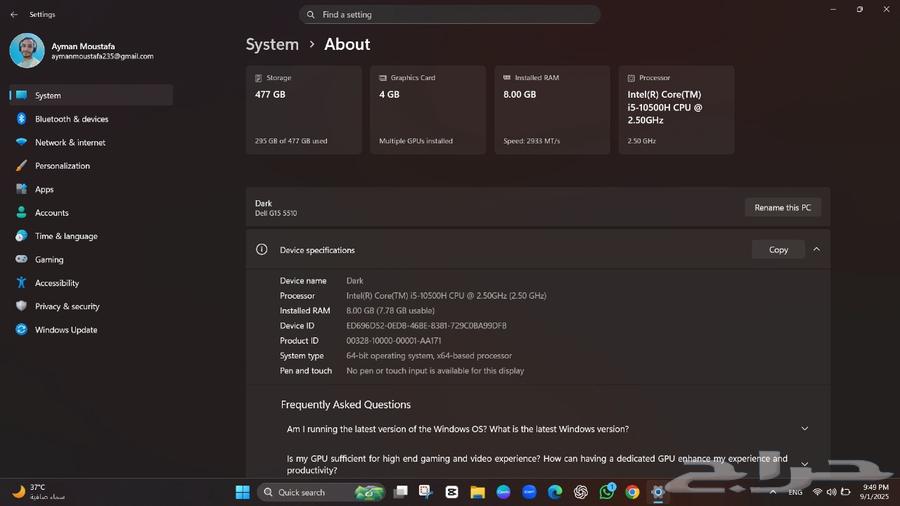
Task: Open the Processor info card
Action: tap(676, 110)
